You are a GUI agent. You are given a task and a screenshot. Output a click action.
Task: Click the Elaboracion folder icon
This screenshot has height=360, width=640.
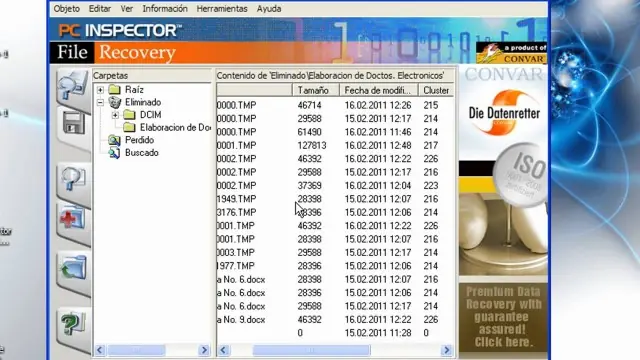click(x=129, y=127)
